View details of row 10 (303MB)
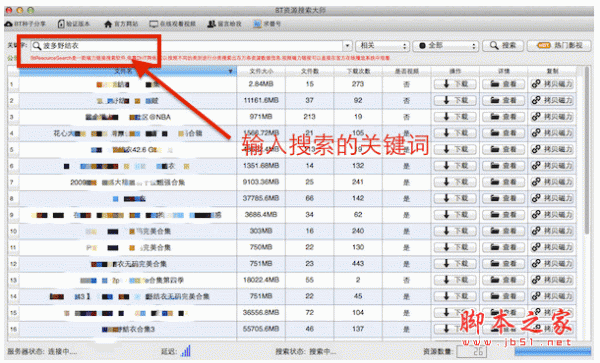Screen dimensions: 600x363 pyautogui.click(x=503, y=231)
